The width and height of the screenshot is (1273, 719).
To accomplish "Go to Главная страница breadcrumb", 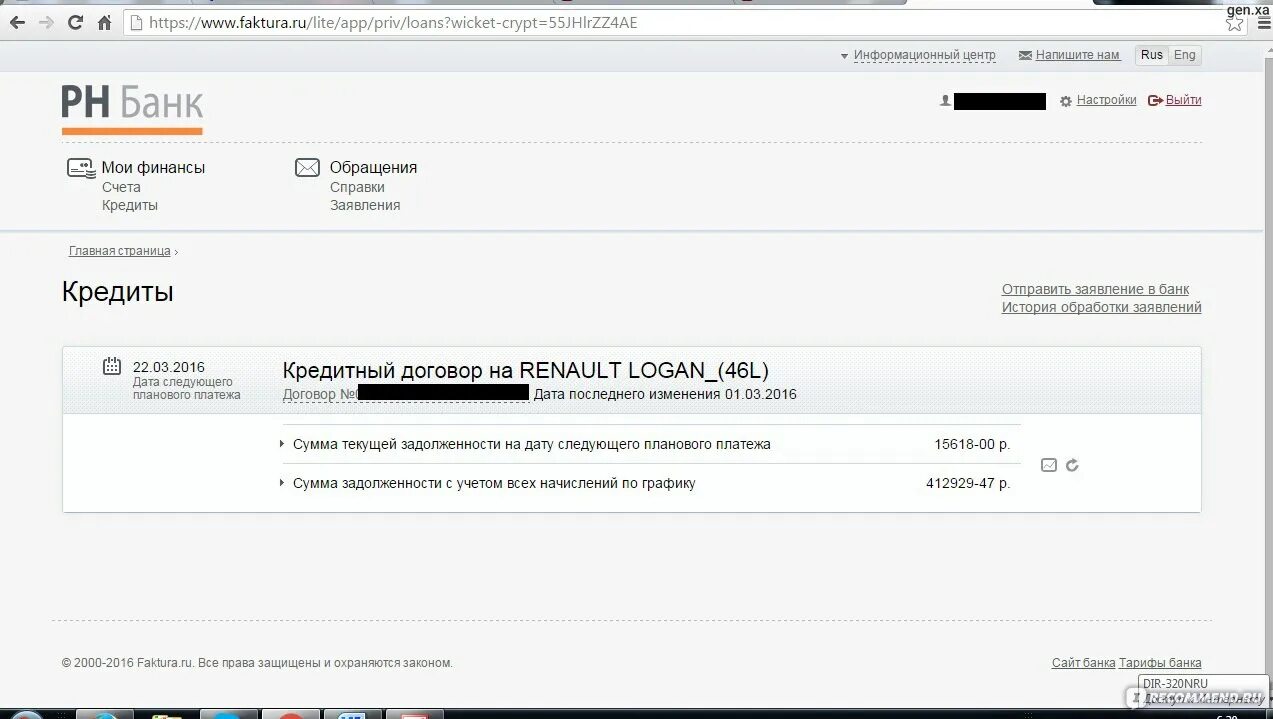I will tap(120, 251).
